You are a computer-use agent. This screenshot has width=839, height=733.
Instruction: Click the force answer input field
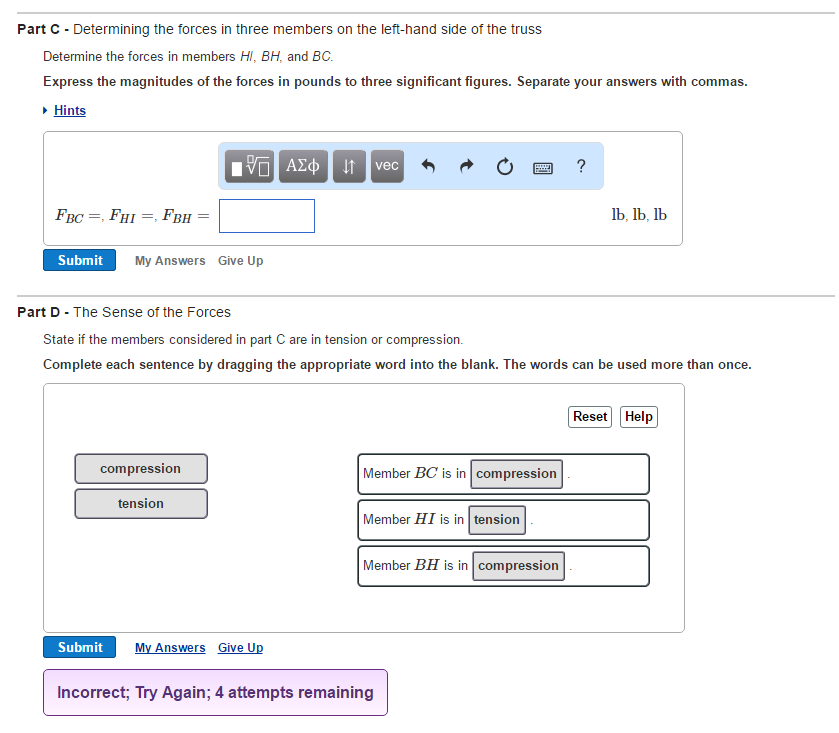(x=266, y=215)
